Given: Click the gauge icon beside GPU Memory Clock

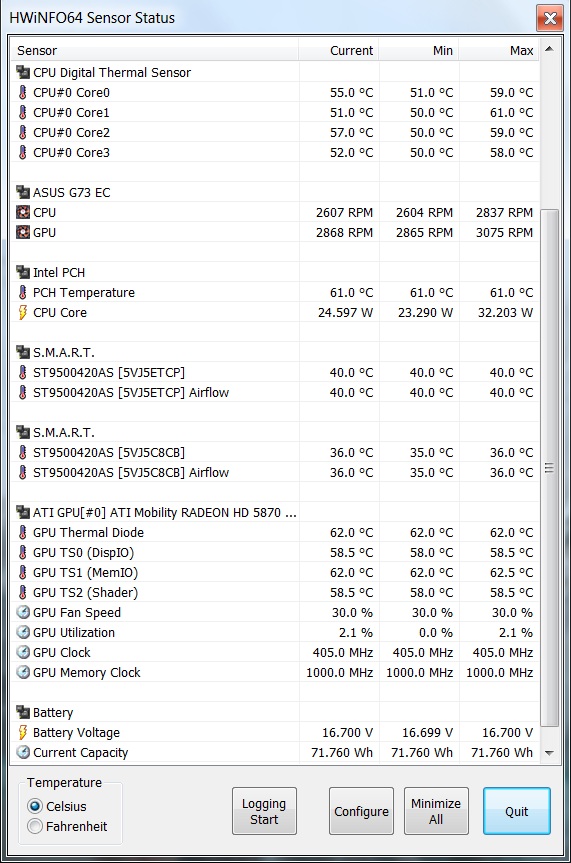Looking at the screenshot, I should (x=23, y=673).
